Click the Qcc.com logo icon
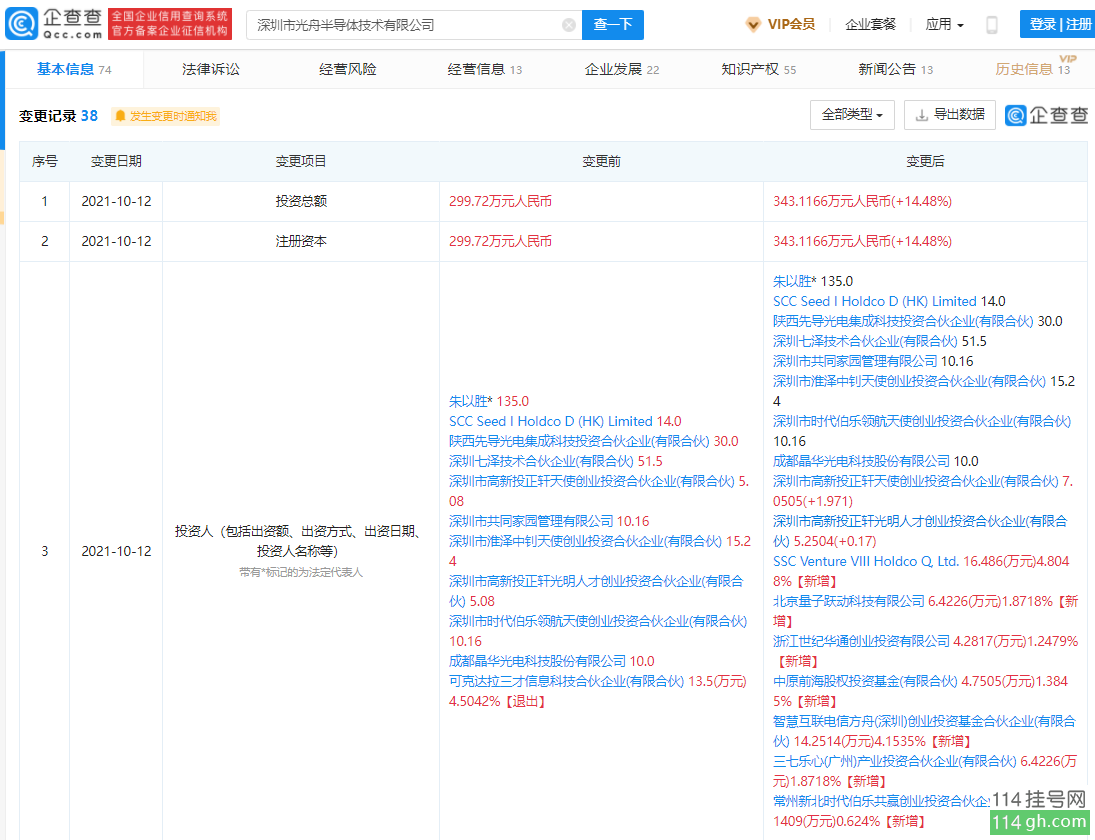Screen dimensions: 1095x840 (21, 24)
